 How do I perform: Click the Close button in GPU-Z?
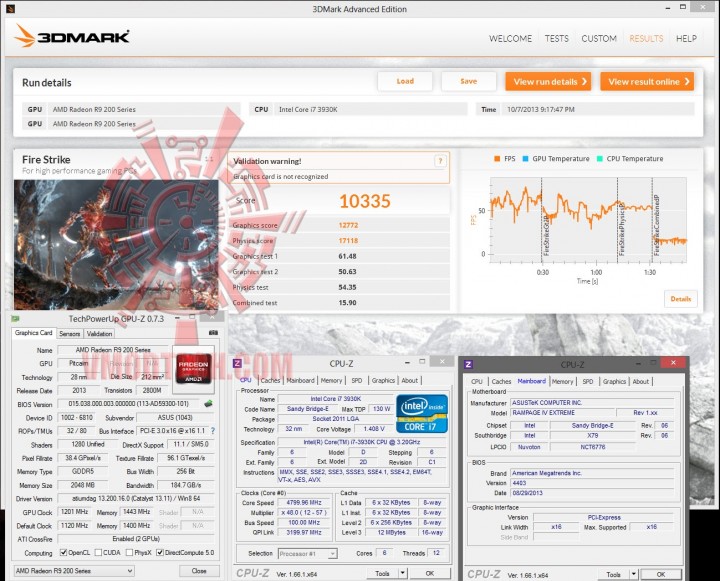tap(199, 570)
